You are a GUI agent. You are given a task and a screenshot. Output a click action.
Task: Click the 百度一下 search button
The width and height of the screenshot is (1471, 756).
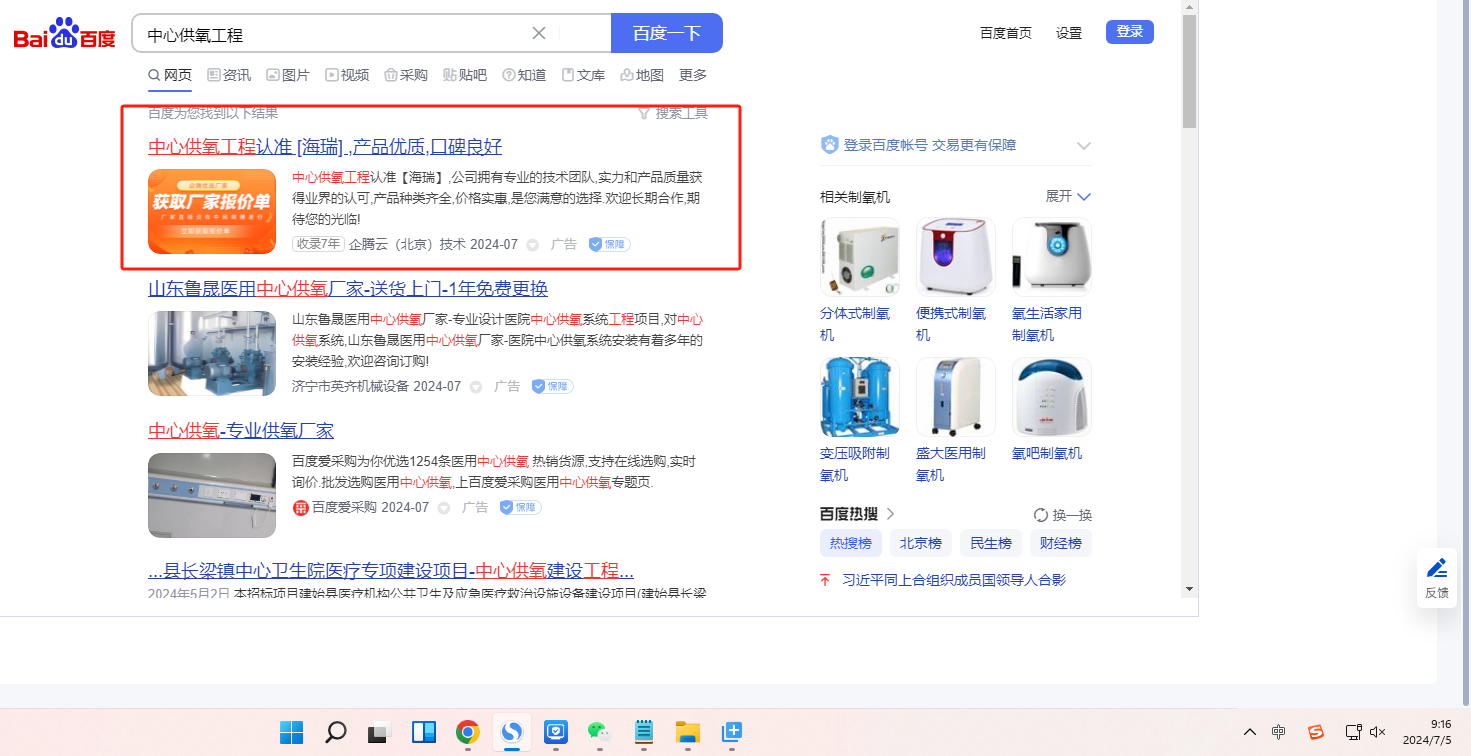[667, 33]
